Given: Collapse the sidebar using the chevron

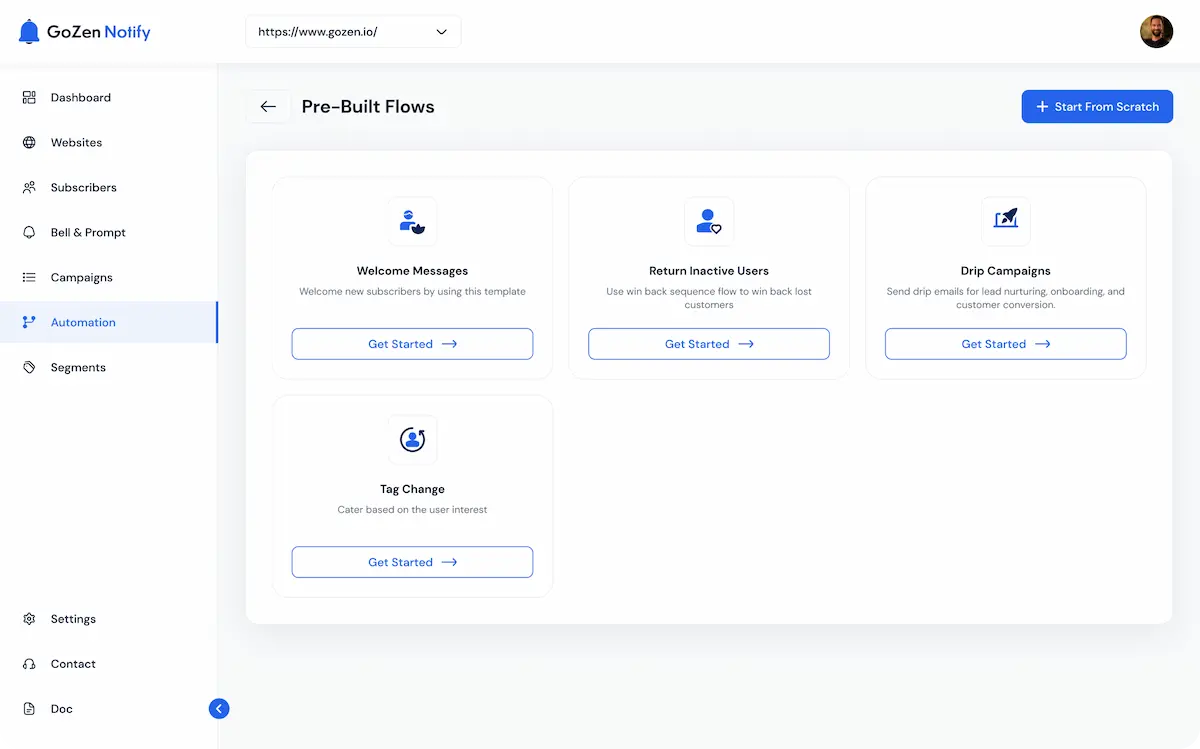Looking at the screenshot, I should coord(219,708).
